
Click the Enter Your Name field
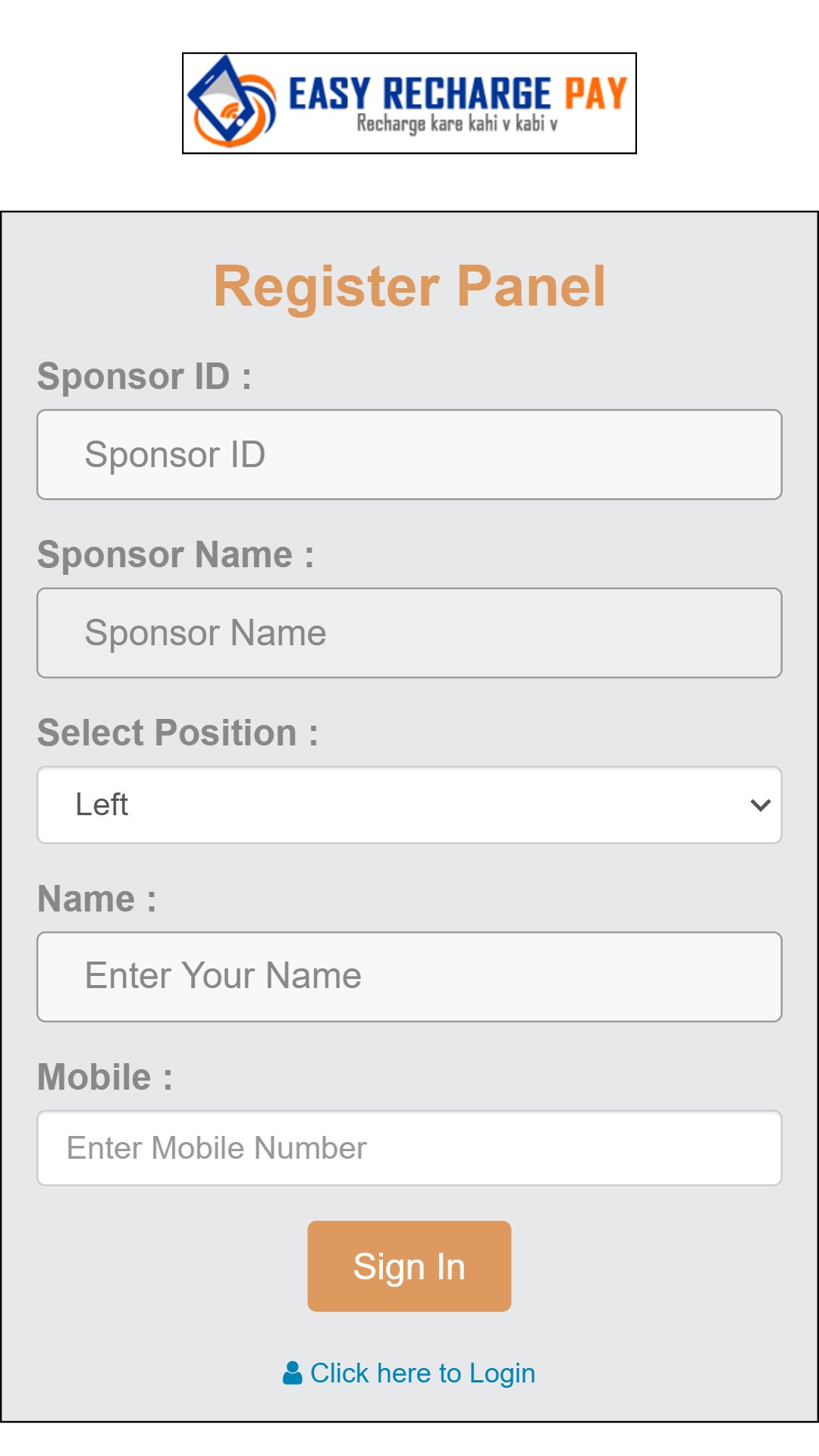click(x=409, y=977)
